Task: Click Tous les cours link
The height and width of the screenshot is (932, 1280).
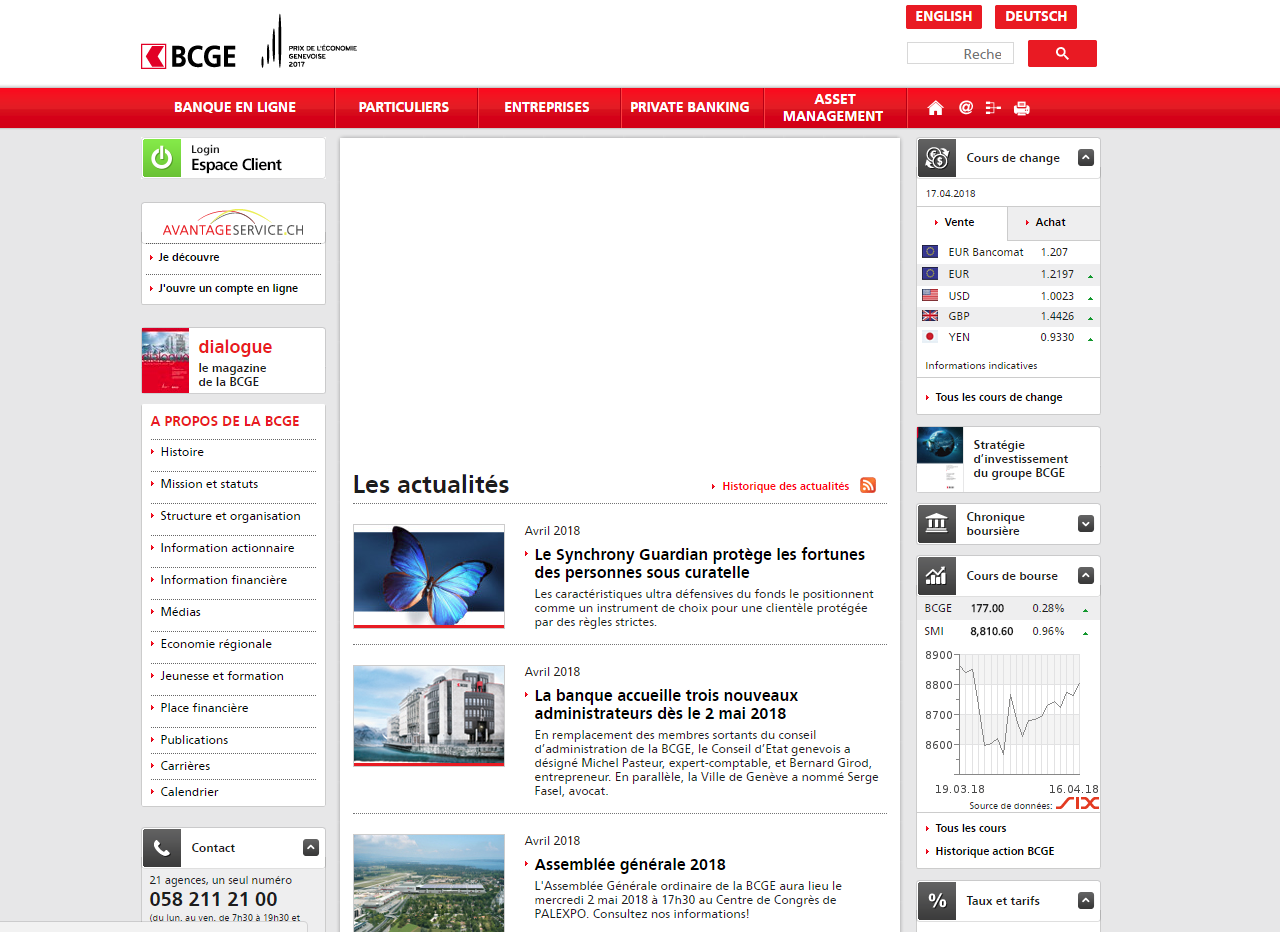Action: click(x=970, y=829)
